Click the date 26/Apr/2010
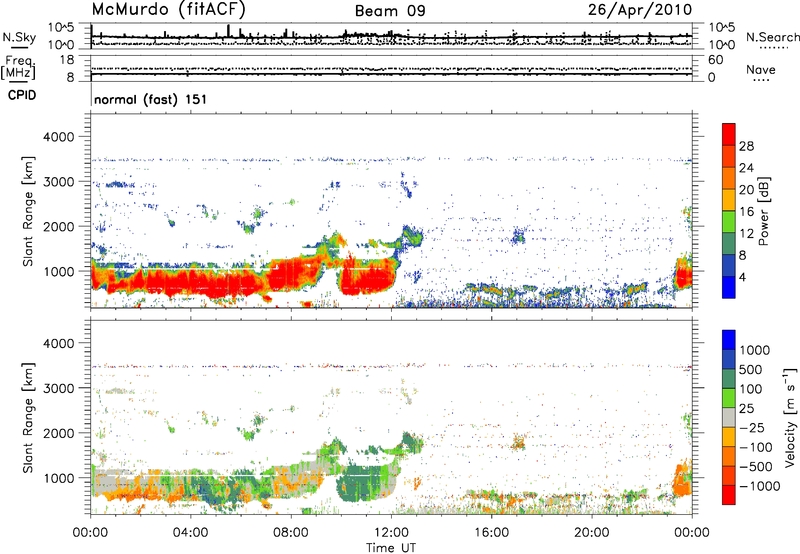 click(x=640, y=10)
